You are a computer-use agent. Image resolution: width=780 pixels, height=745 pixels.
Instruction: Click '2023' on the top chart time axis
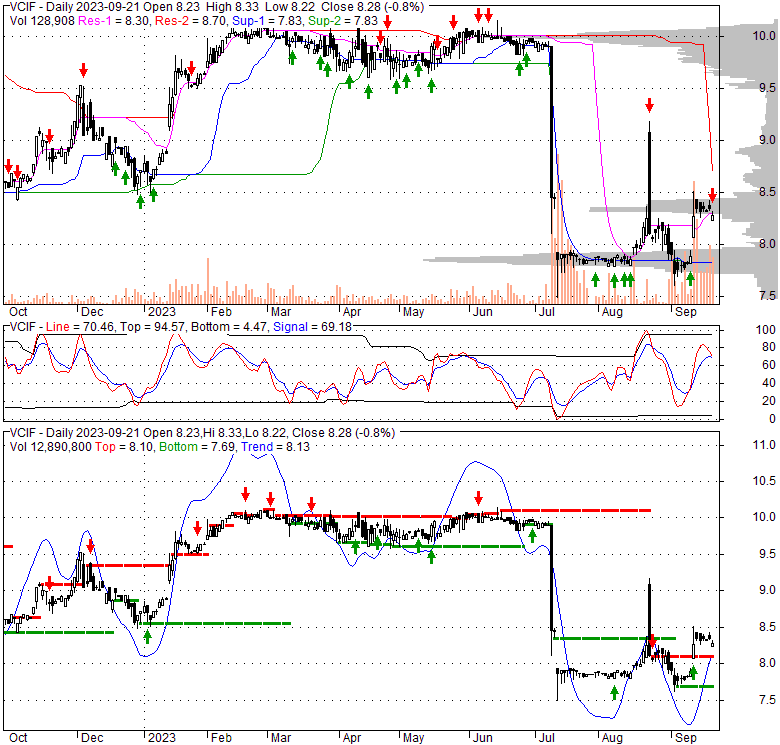(x=162, y=312)
